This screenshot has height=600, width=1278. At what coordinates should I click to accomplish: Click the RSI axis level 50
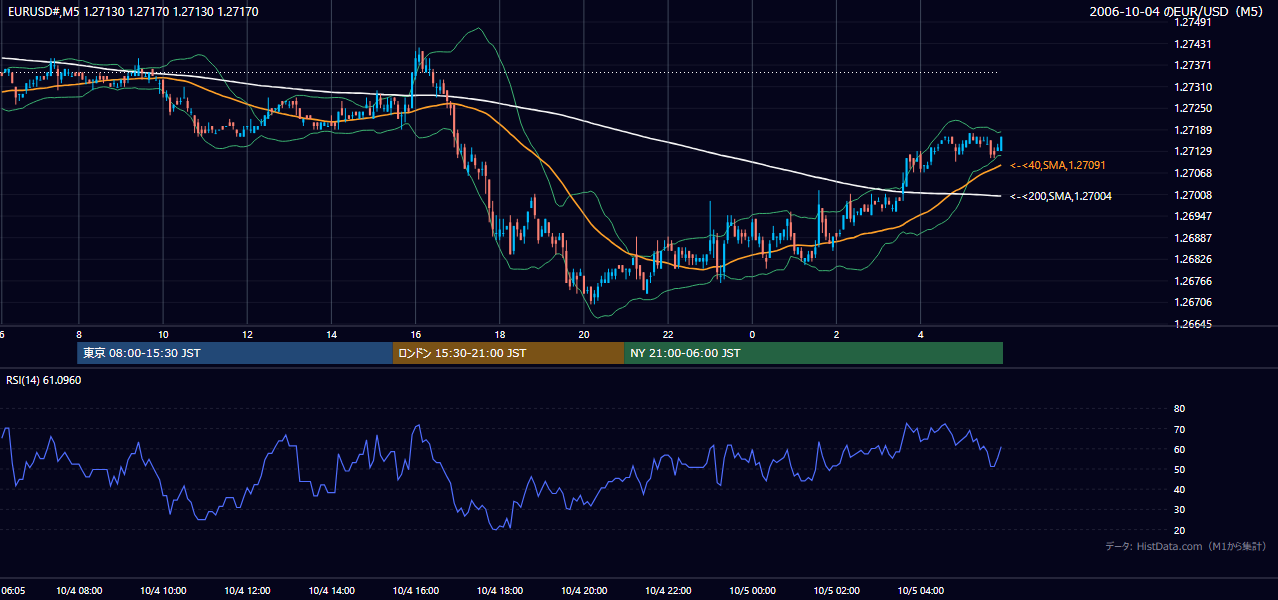pos(1179,469)
